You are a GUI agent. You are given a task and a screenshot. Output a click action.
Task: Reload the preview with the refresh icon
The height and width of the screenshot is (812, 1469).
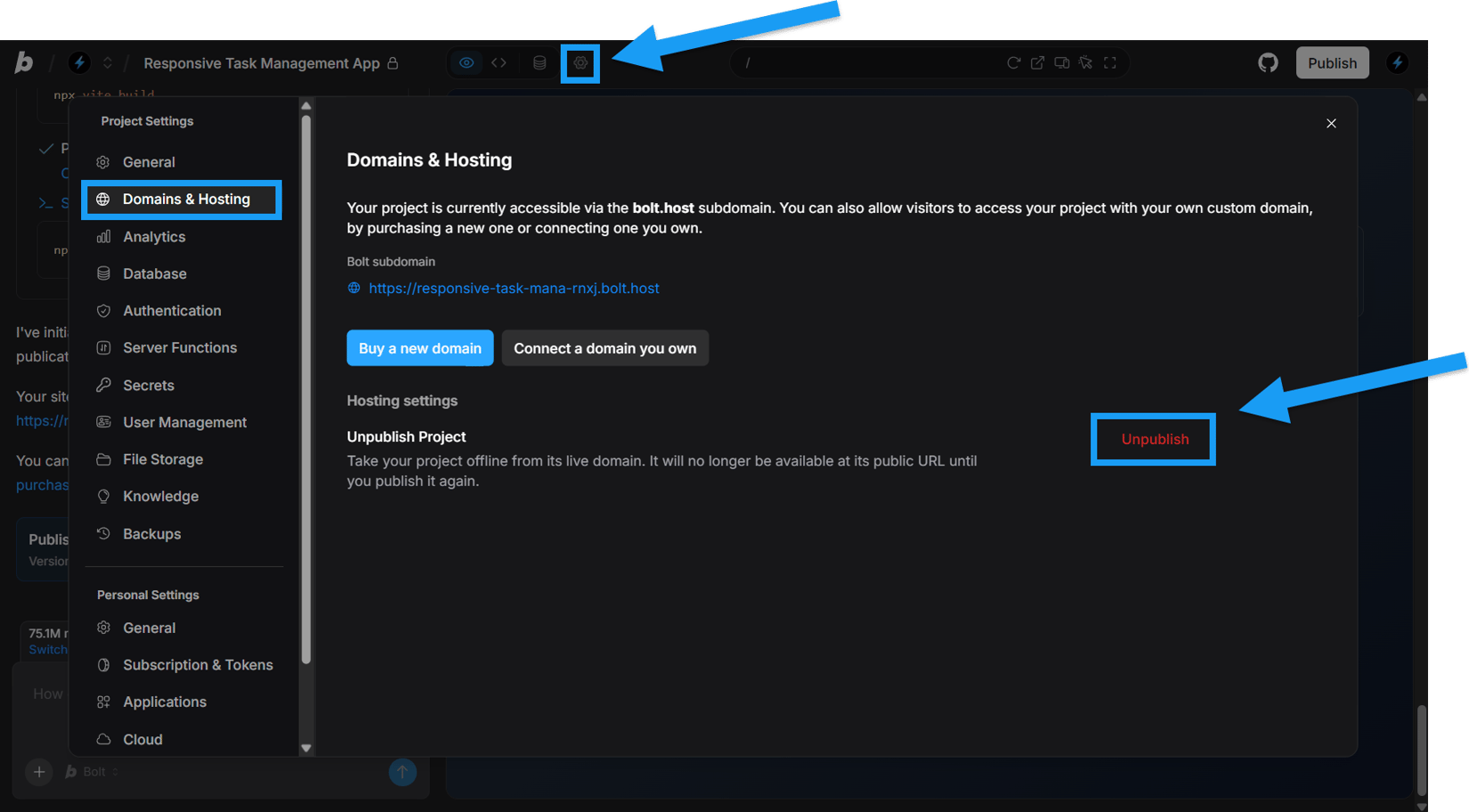pos(1013,63)
